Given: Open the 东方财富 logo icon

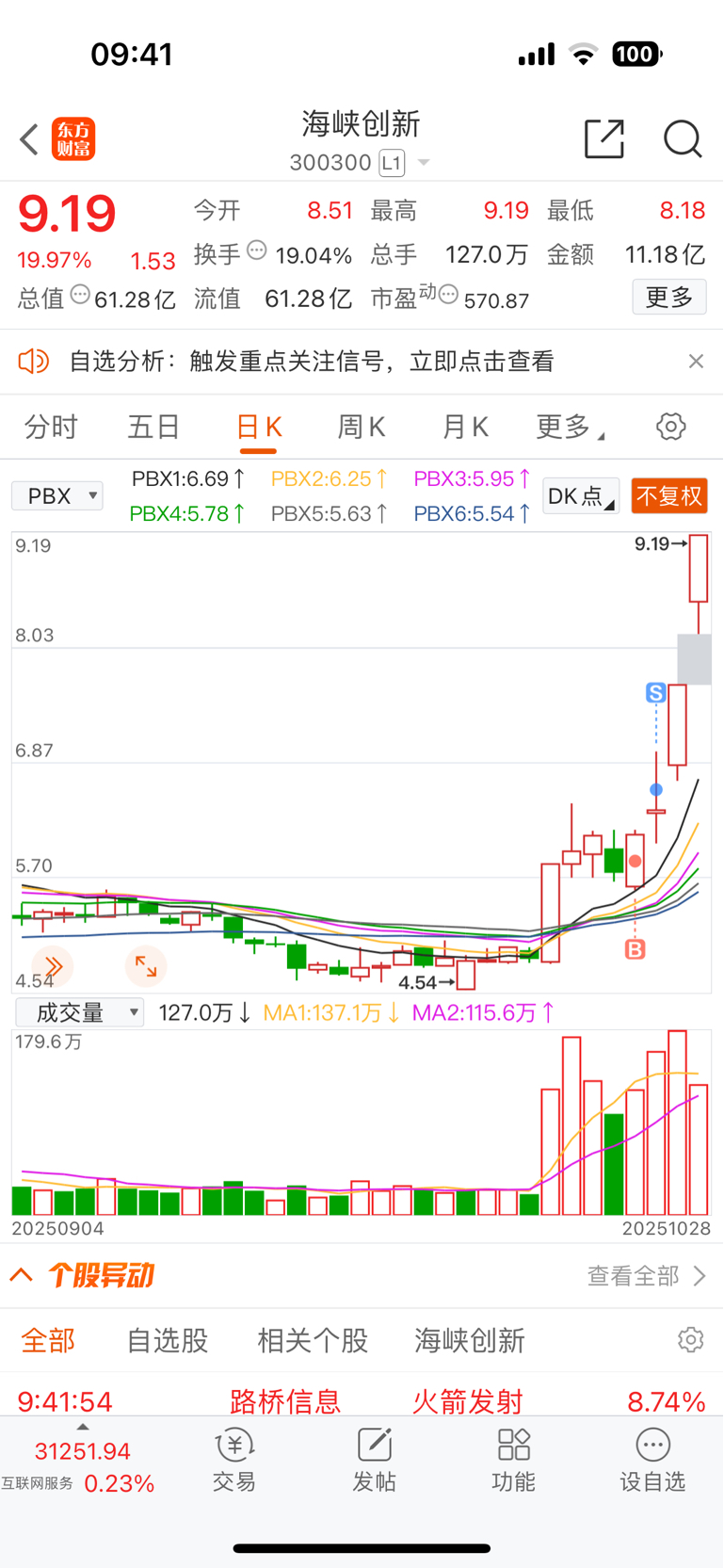Looking at the screenshot, I should point(73,139).
